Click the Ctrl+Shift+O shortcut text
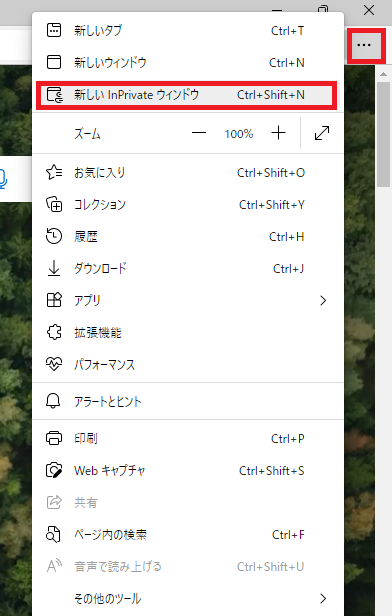This screenshot has width=392, height=616. 271,173
